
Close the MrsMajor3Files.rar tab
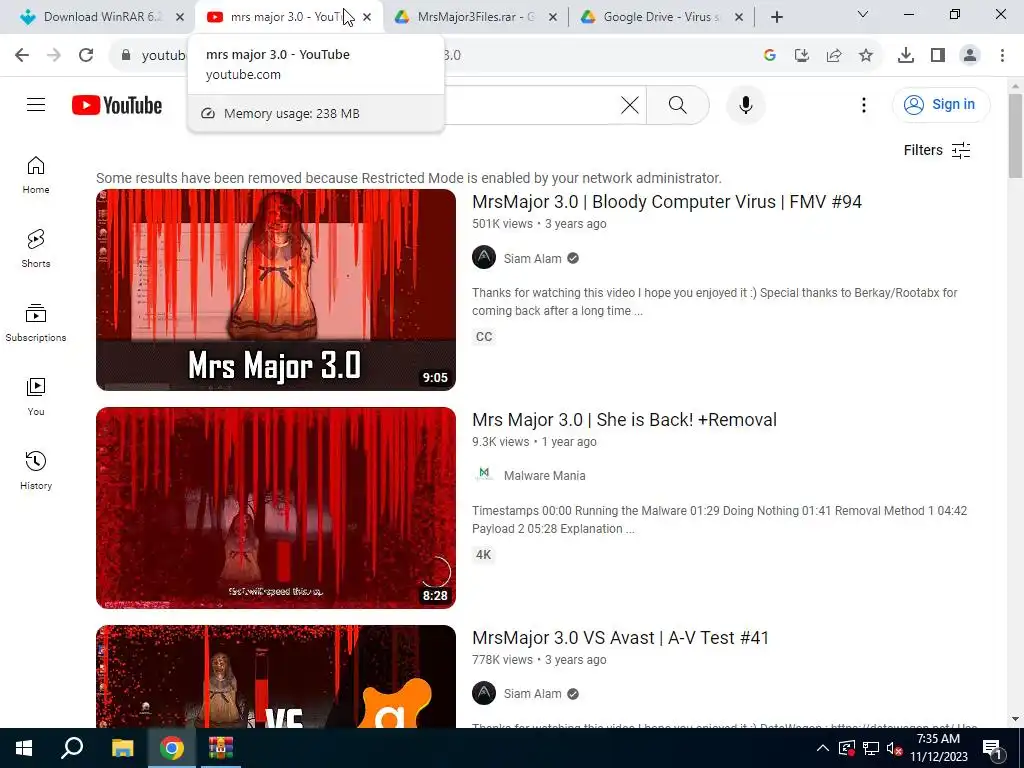(x=553, y=18)
